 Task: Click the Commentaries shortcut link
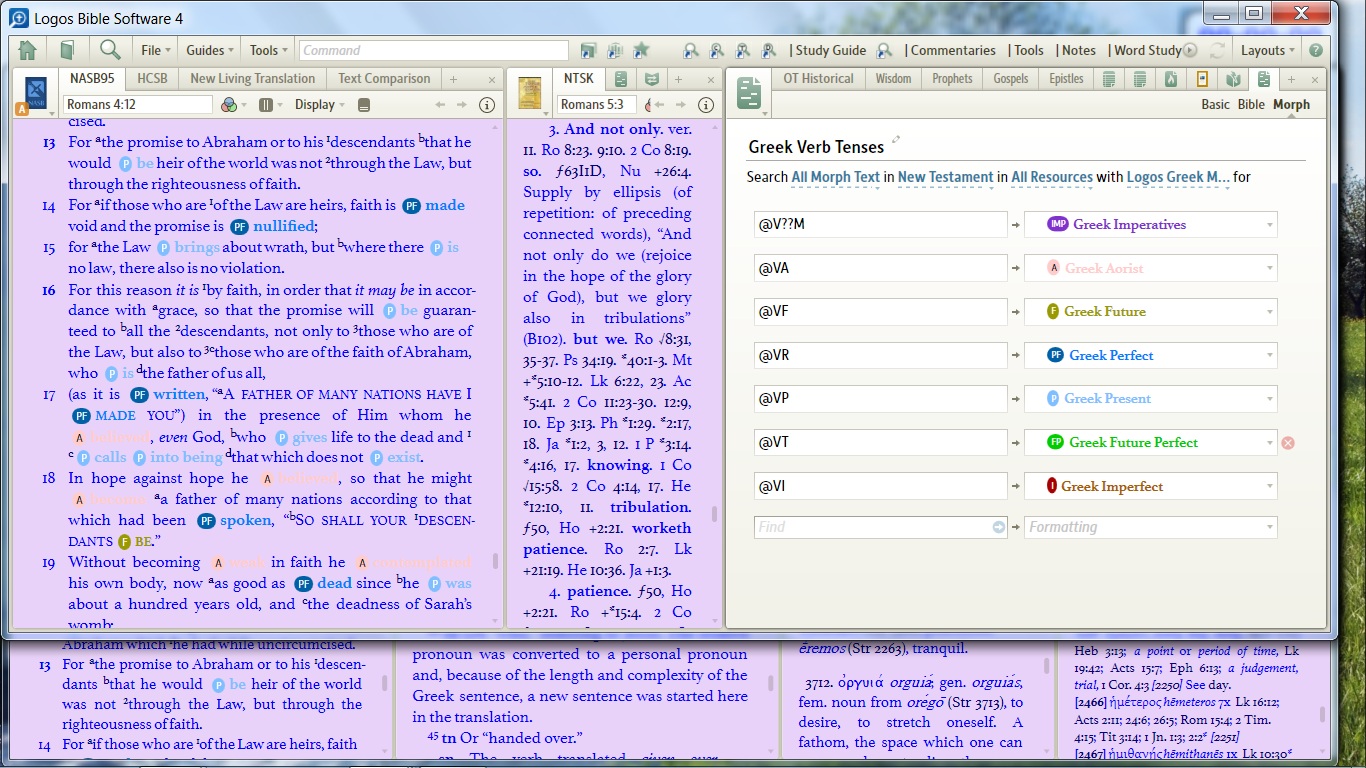[953, 50]
